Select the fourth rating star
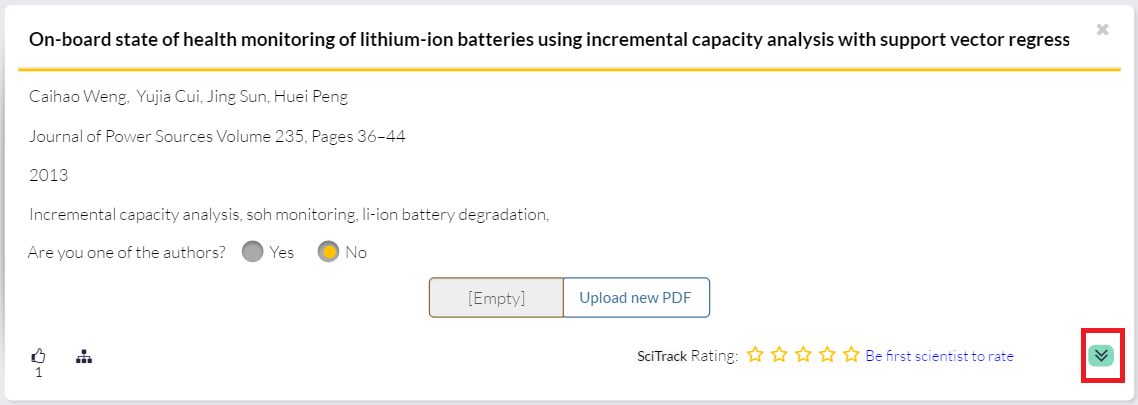Image resolution: width=1138 pixels, height=405 pixels. (x=827, y=355)
